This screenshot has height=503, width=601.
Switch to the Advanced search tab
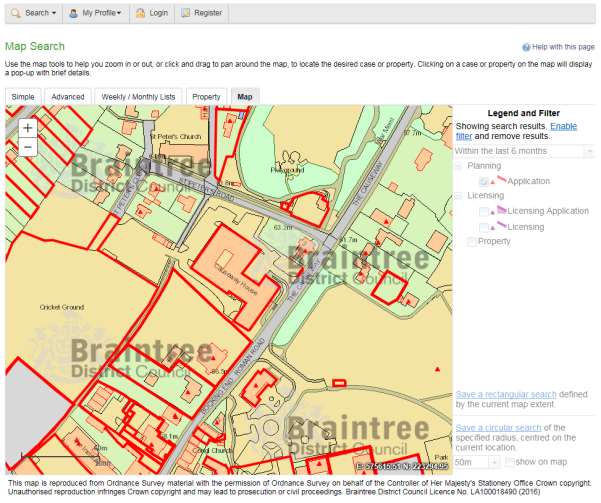68,97
